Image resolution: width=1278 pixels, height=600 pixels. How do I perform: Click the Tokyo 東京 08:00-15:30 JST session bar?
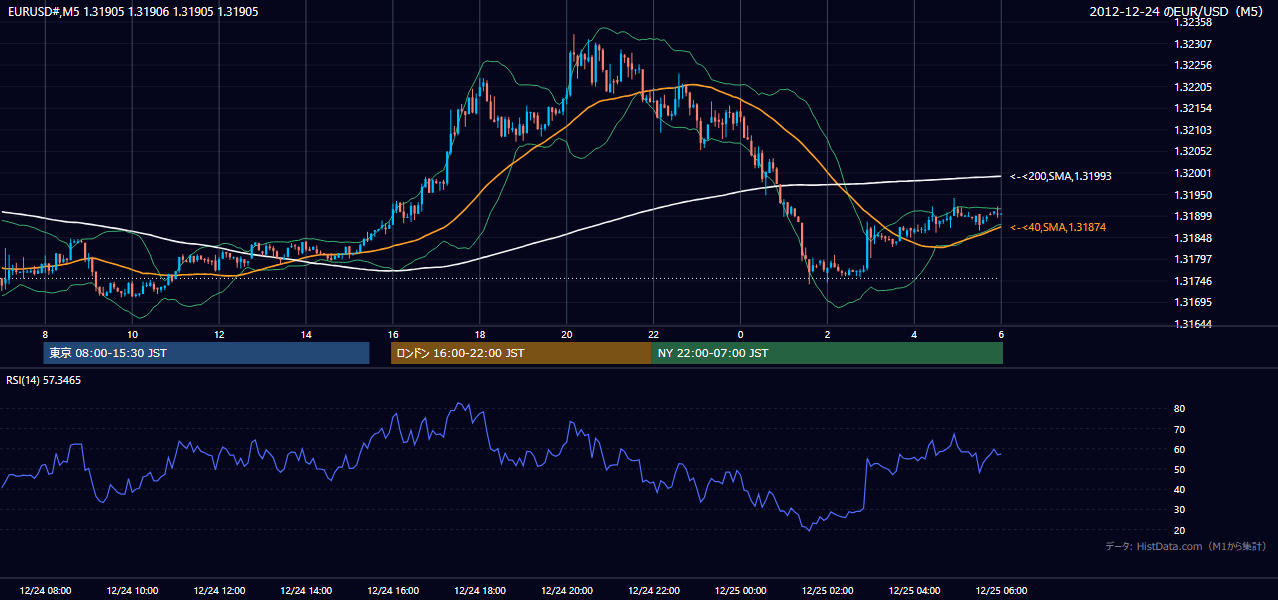206,353
